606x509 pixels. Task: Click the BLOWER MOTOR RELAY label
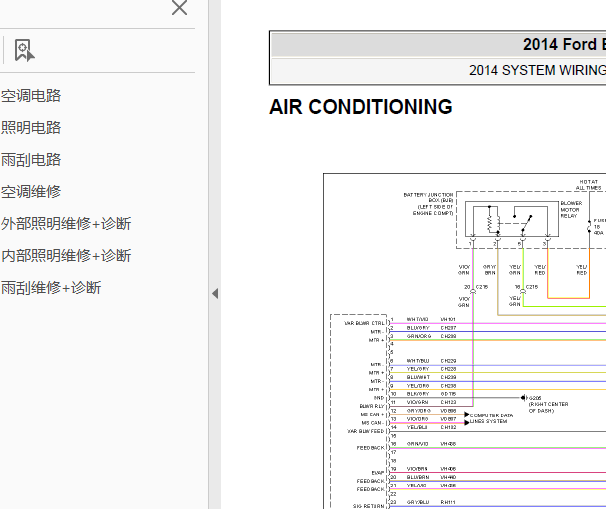[571, 209]
